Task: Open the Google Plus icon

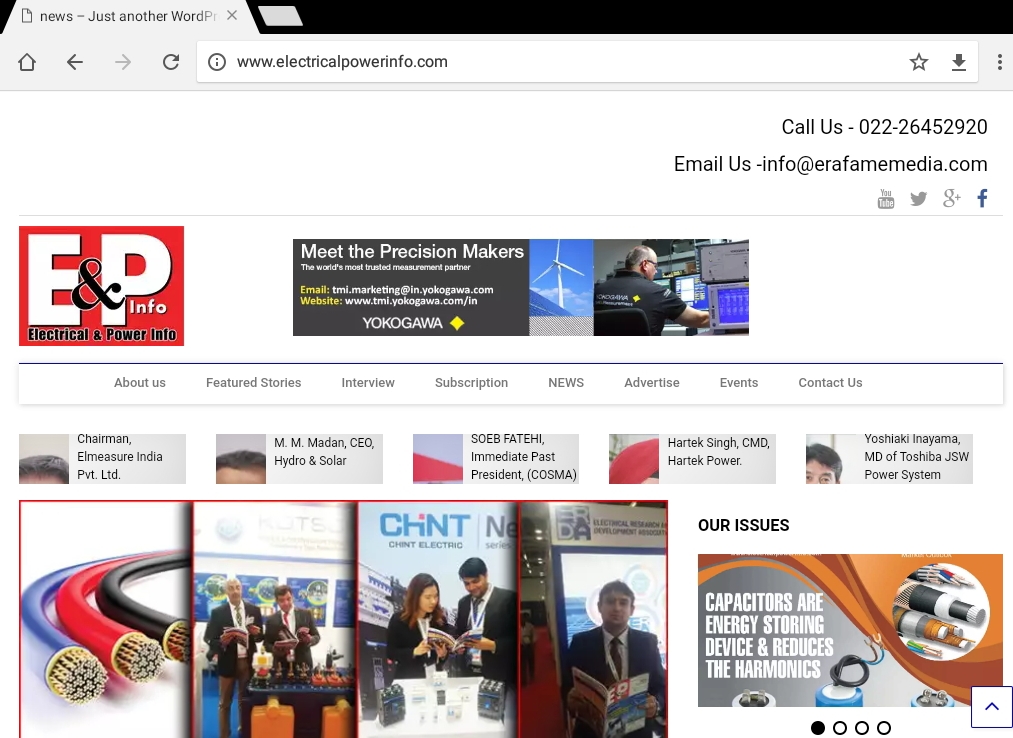Action: 951,199
